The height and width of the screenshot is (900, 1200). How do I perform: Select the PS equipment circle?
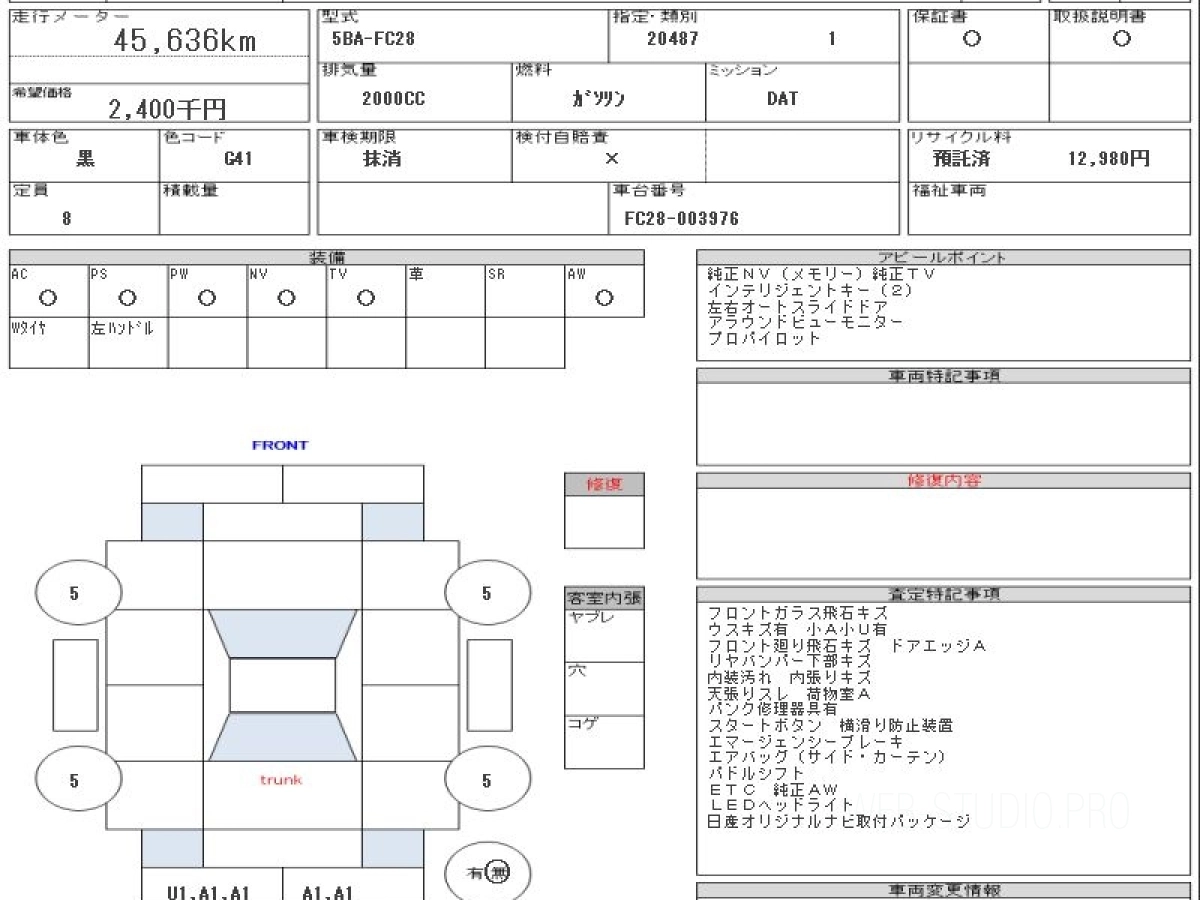127,298
